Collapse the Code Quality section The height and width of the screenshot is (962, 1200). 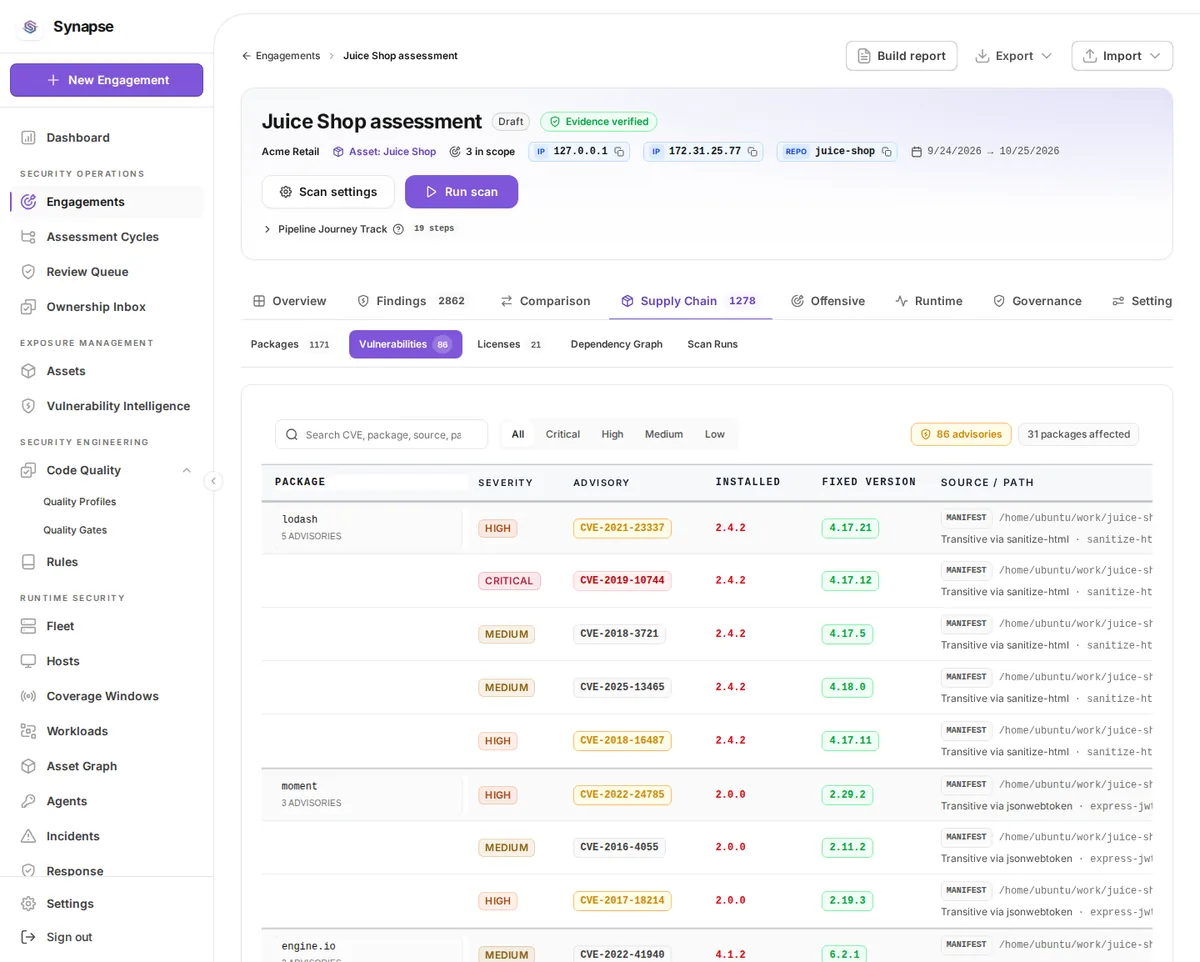point(186,470)
